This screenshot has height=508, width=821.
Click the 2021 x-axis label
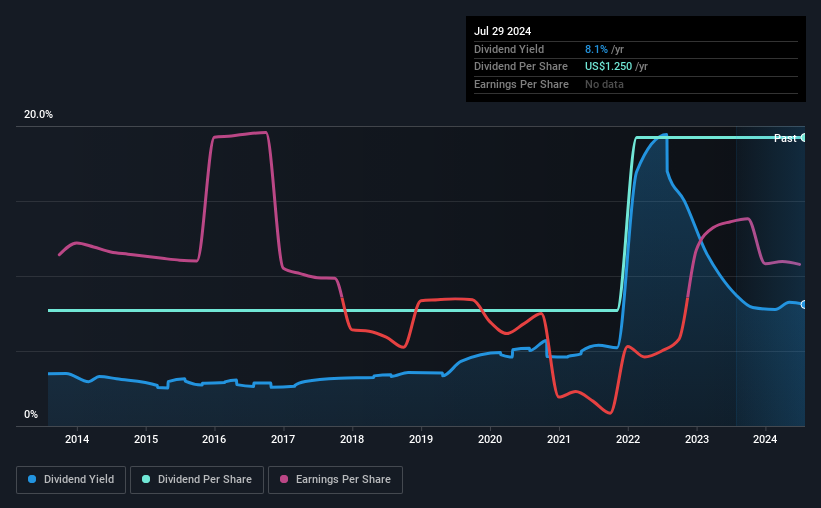(x=559, y=439)
